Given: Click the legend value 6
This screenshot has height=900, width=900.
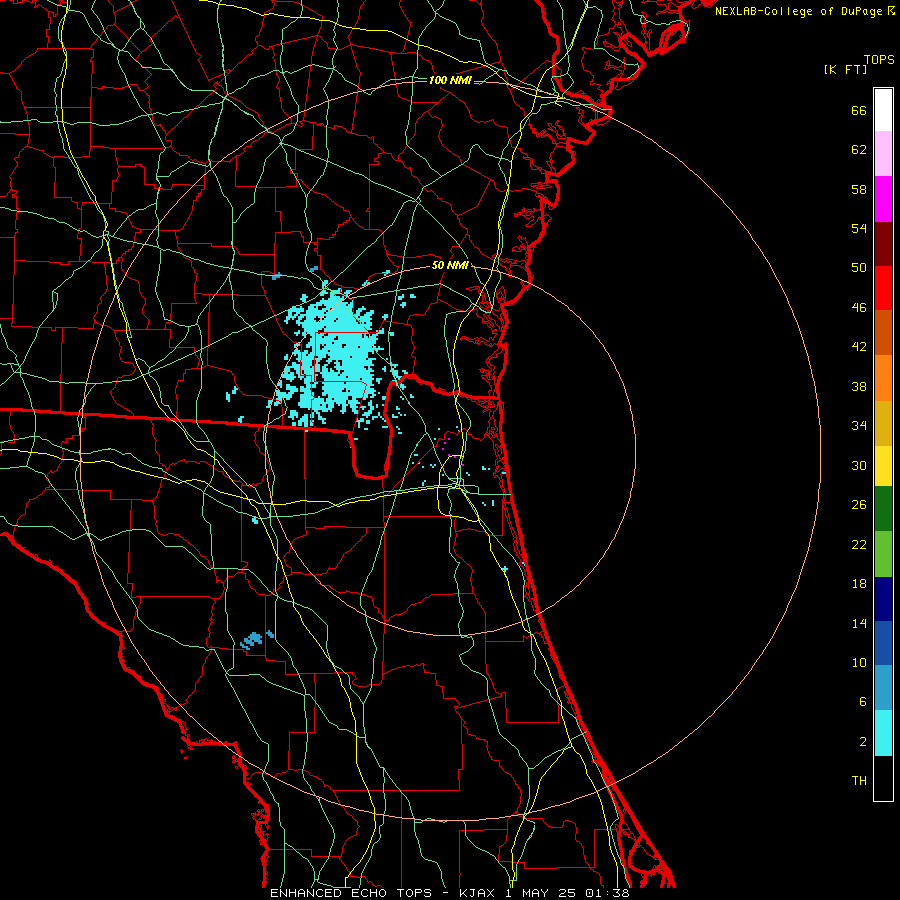Looking at the screenshot, I should [x=863, y=702].
